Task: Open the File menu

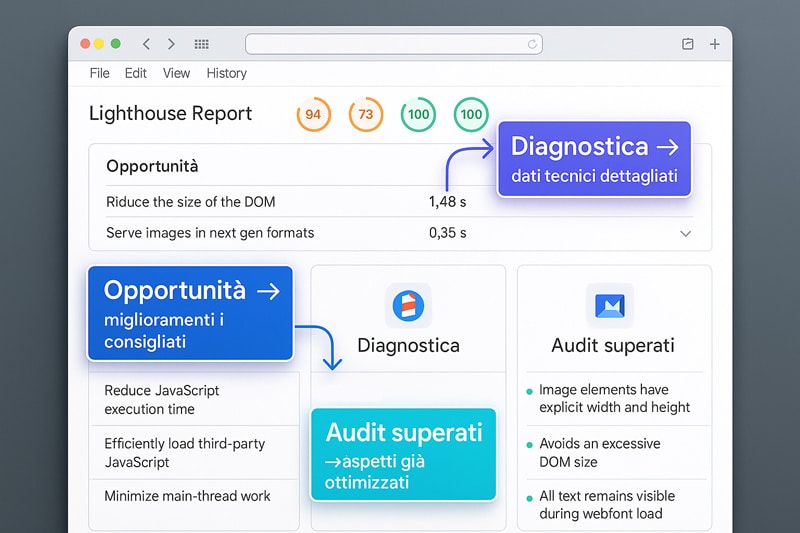Action: coord(99,73)
